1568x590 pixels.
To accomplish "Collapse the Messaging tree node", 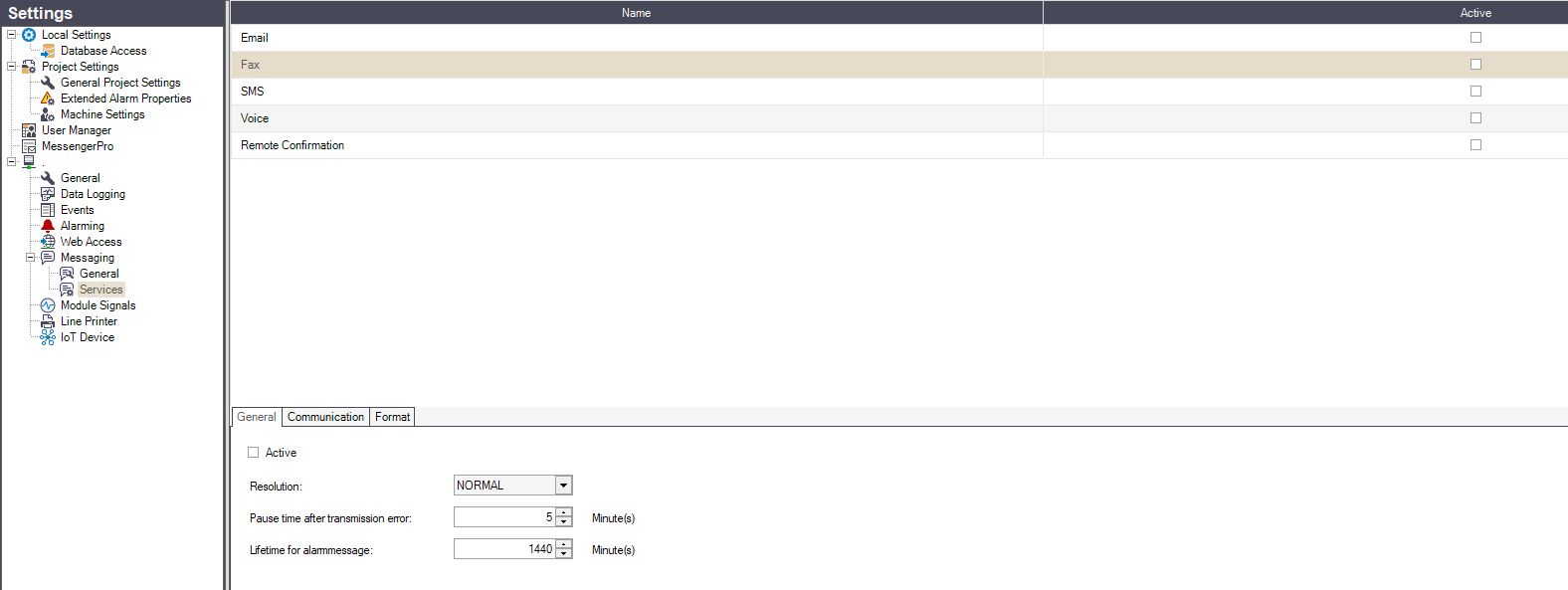I will coord(31,258).
